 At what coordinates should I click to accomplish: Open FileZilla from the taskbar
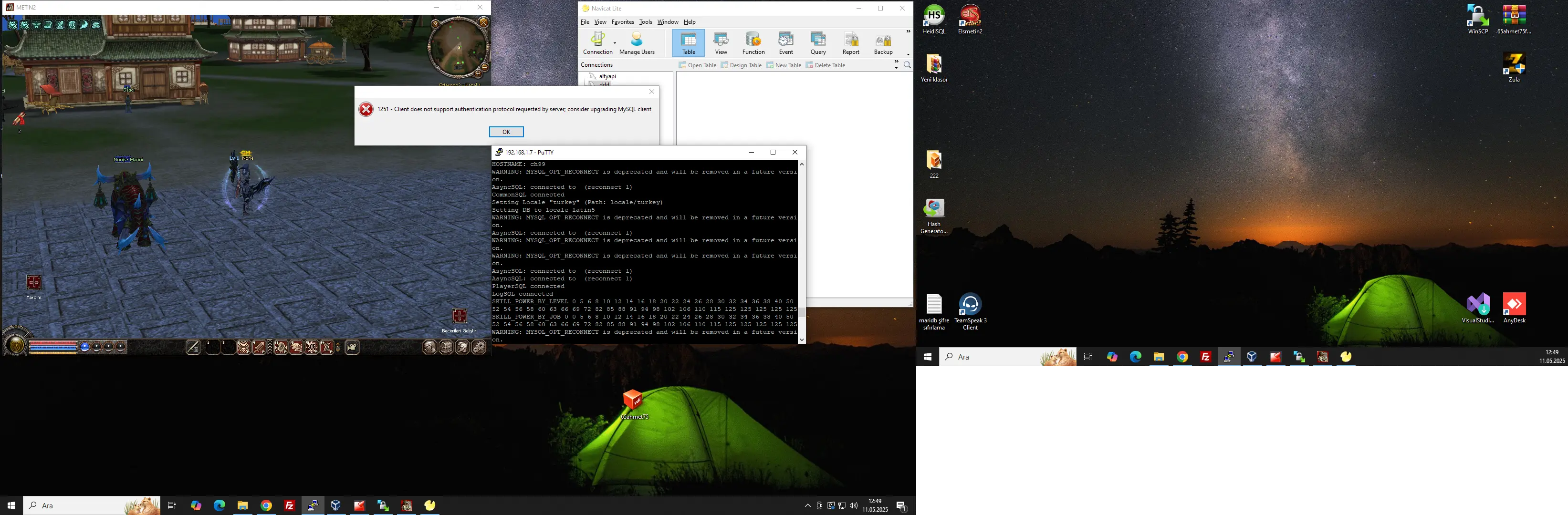(290, 505)
